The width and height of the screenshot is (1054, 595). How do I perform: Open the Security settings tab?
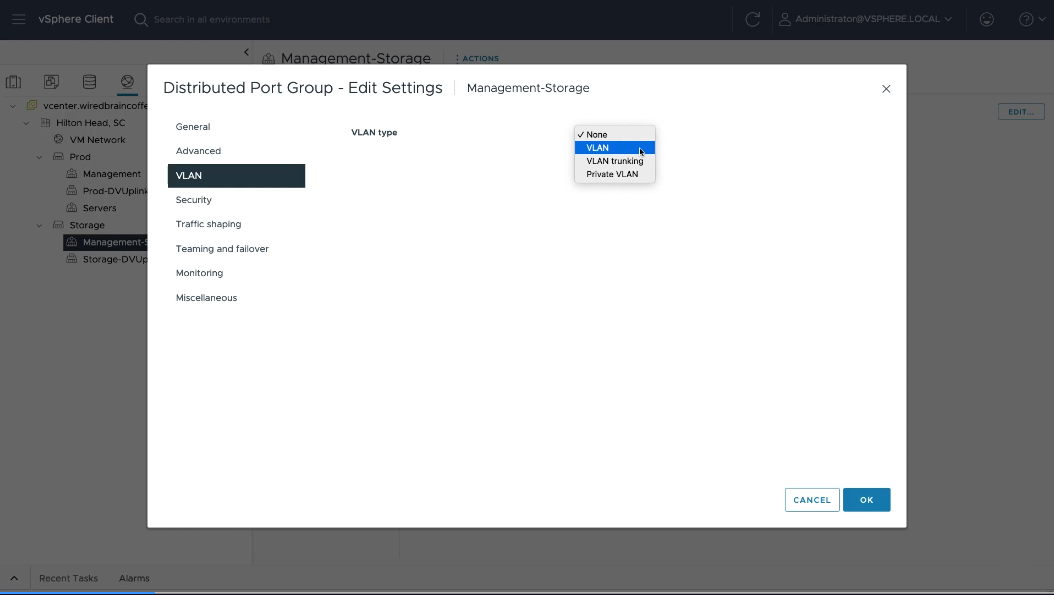click(x=194, y=200)
